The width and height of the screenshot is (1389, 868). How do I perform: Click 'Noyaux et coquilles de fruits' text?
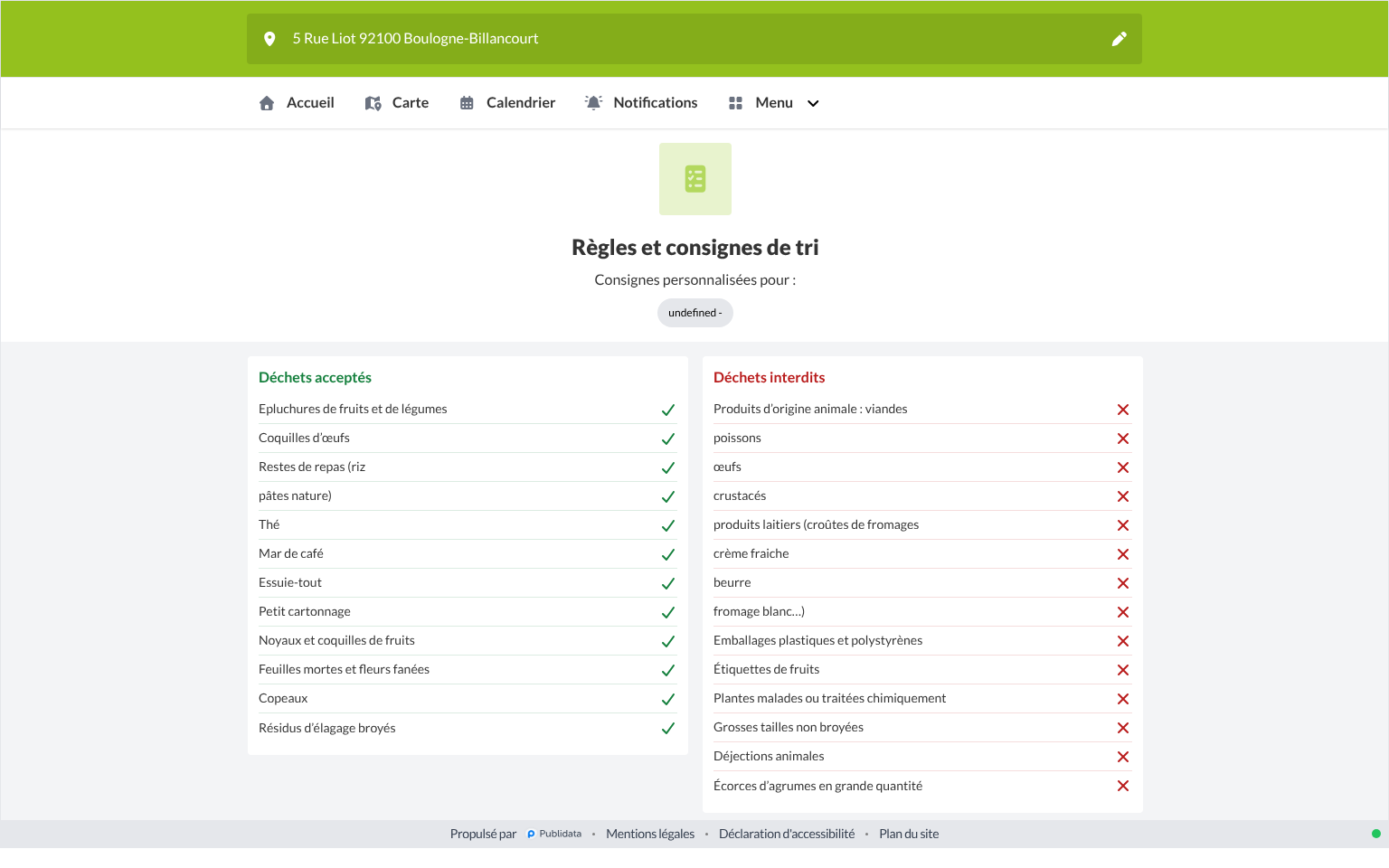pos(336,640)
